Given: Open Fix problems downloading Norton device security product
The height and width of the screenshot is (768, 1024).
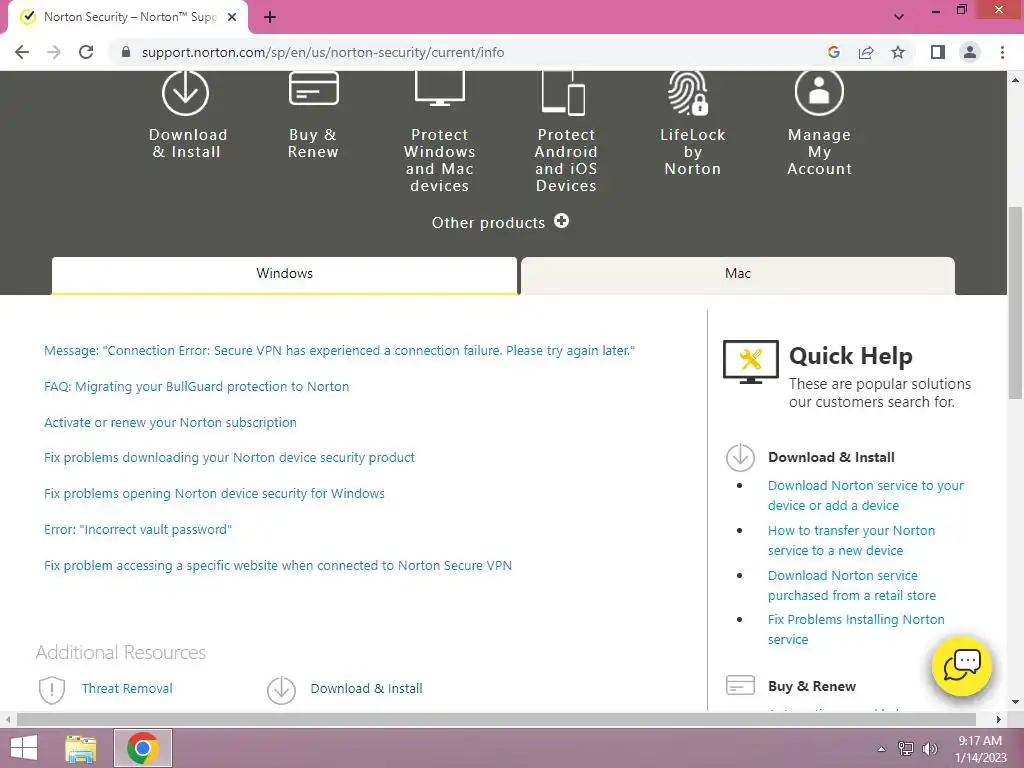Looking at the screenshot, I should 229,458.
